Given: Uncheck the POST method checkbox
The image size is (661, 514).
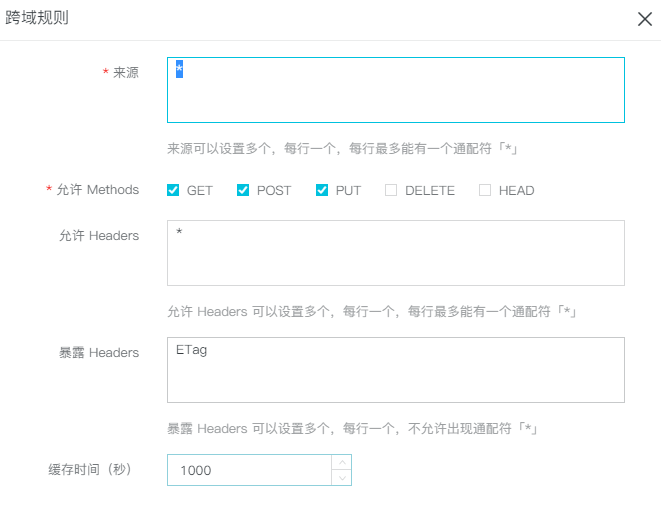Looking at the screenshot, I should 243,190.
